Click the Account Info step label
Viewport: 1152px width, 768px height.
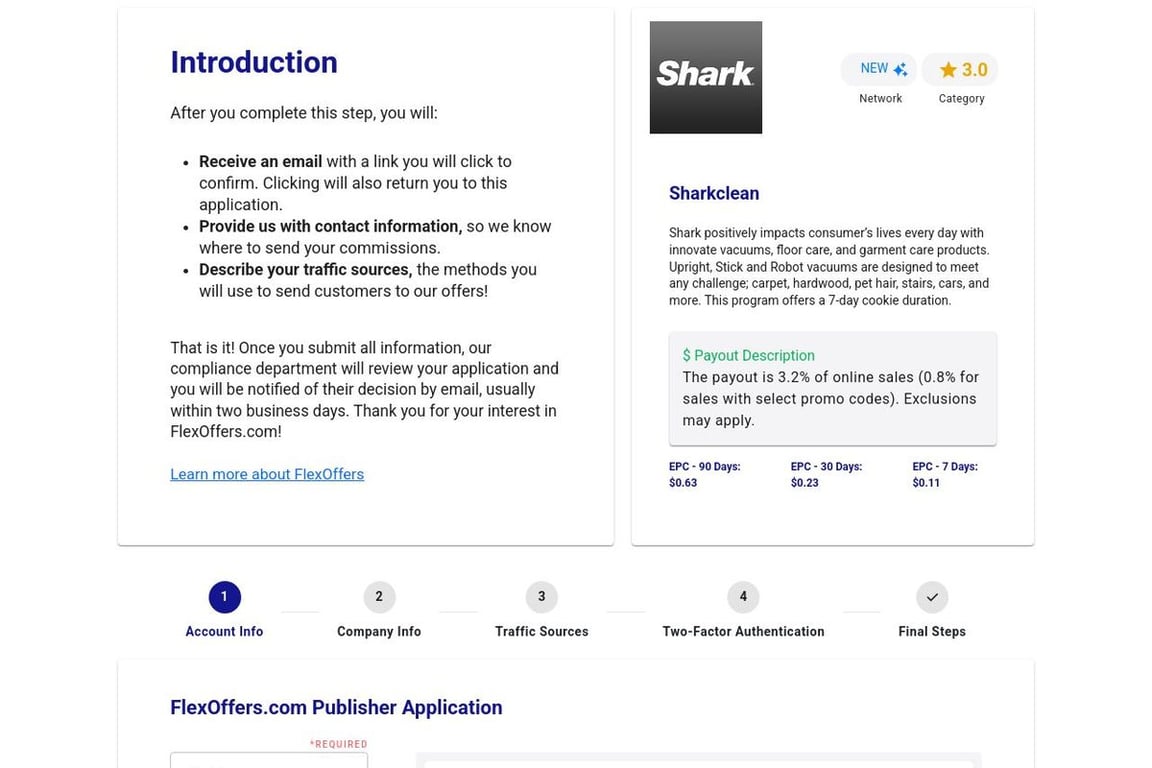[224, 631]
